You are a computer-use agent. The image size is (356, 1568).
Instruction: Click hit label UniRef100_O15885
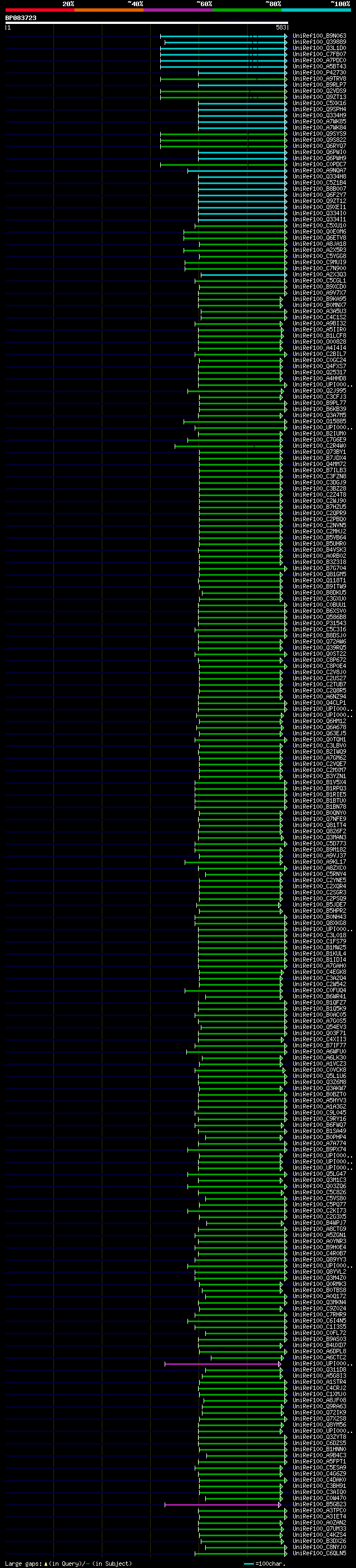click(x=319, y=421)
